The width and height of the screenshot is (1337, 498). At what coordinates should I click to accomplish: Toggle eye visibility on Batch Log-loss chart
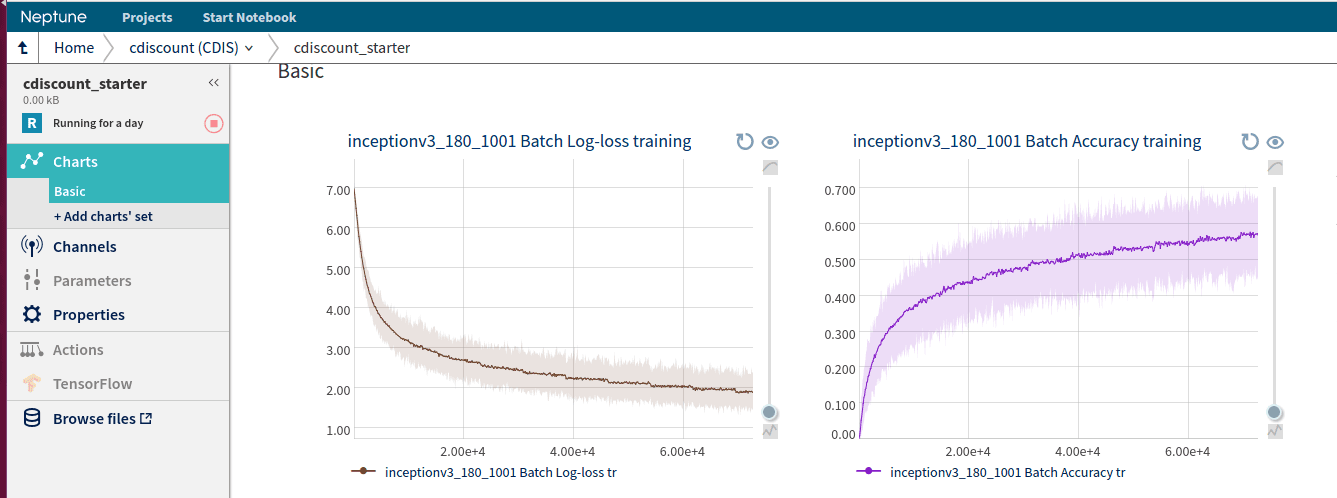tap(770, 142)
